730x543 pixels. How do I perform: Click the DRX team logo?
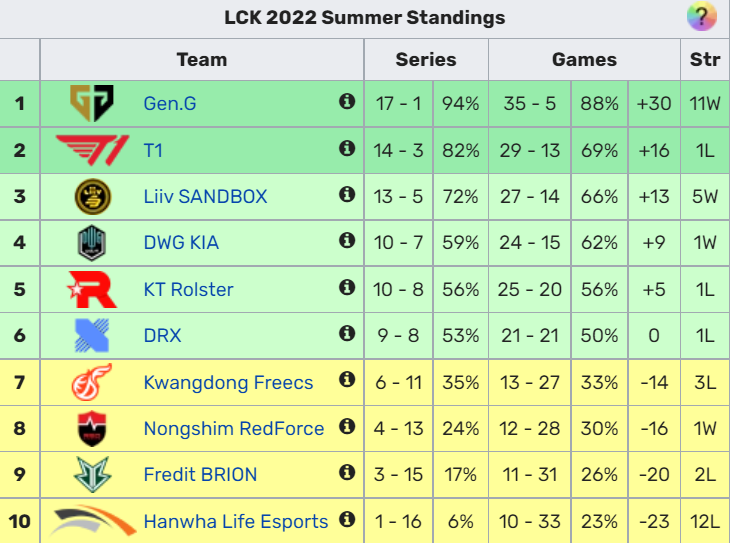pos(92,335)
